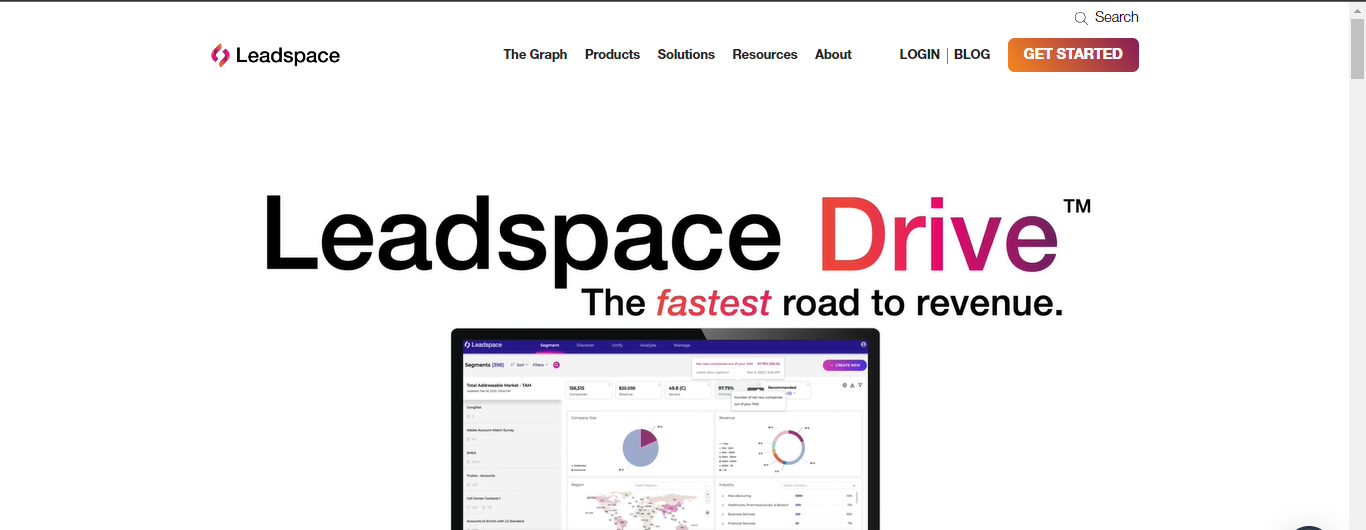Open the Filters dropdown in Segments panel
The width and height of the screenshot is (1366, 530).
[540, 365]
